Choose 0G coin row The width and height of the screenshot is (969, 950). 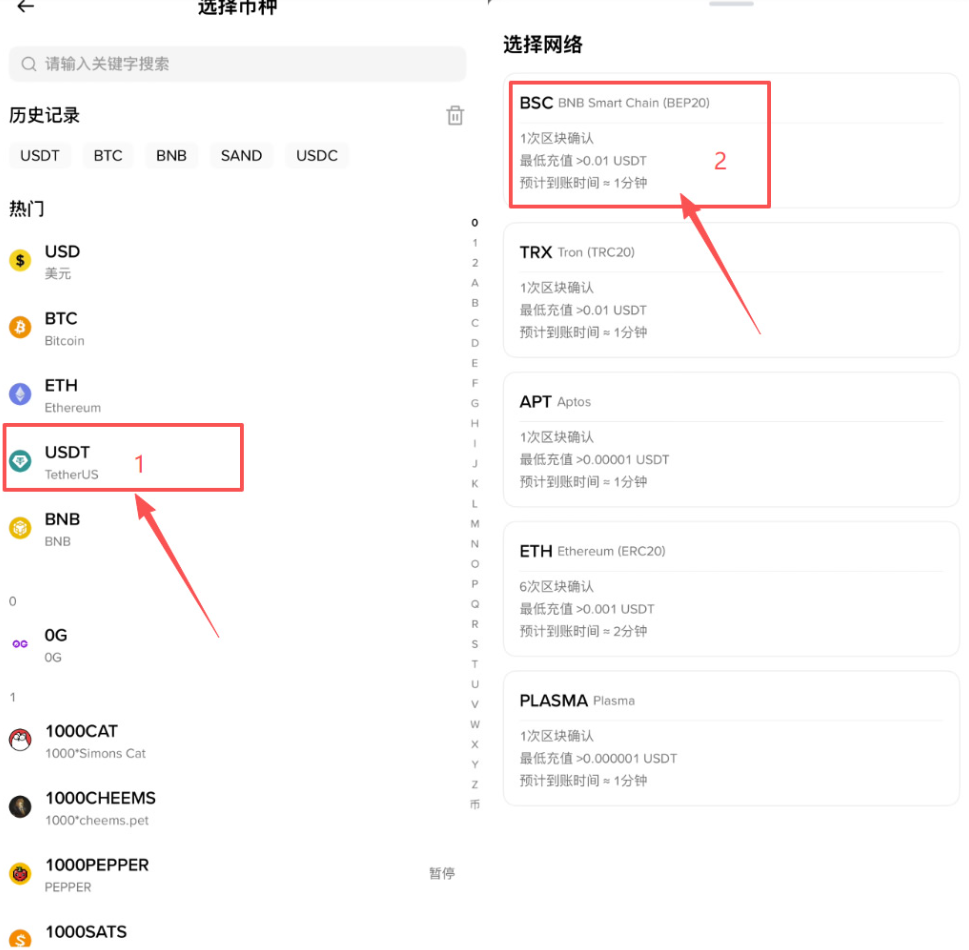tap(232, 645)
